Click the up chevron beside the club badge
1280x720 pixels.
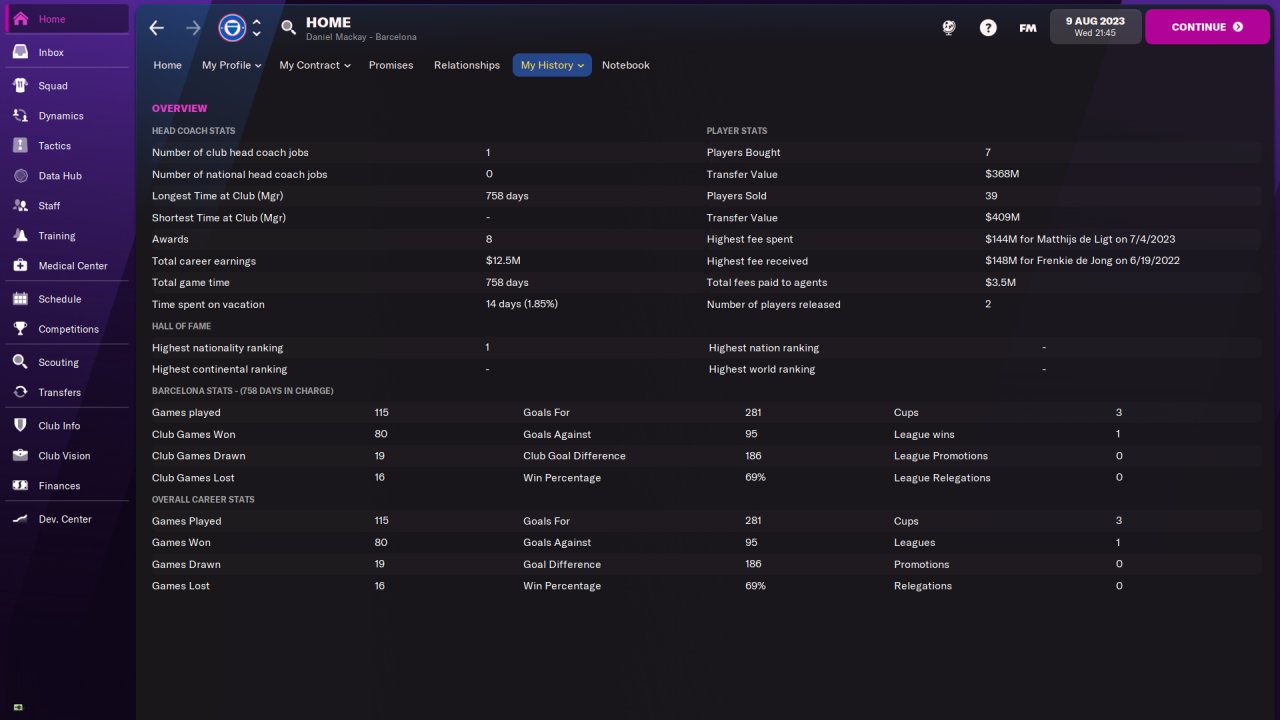tap(257, 22)
